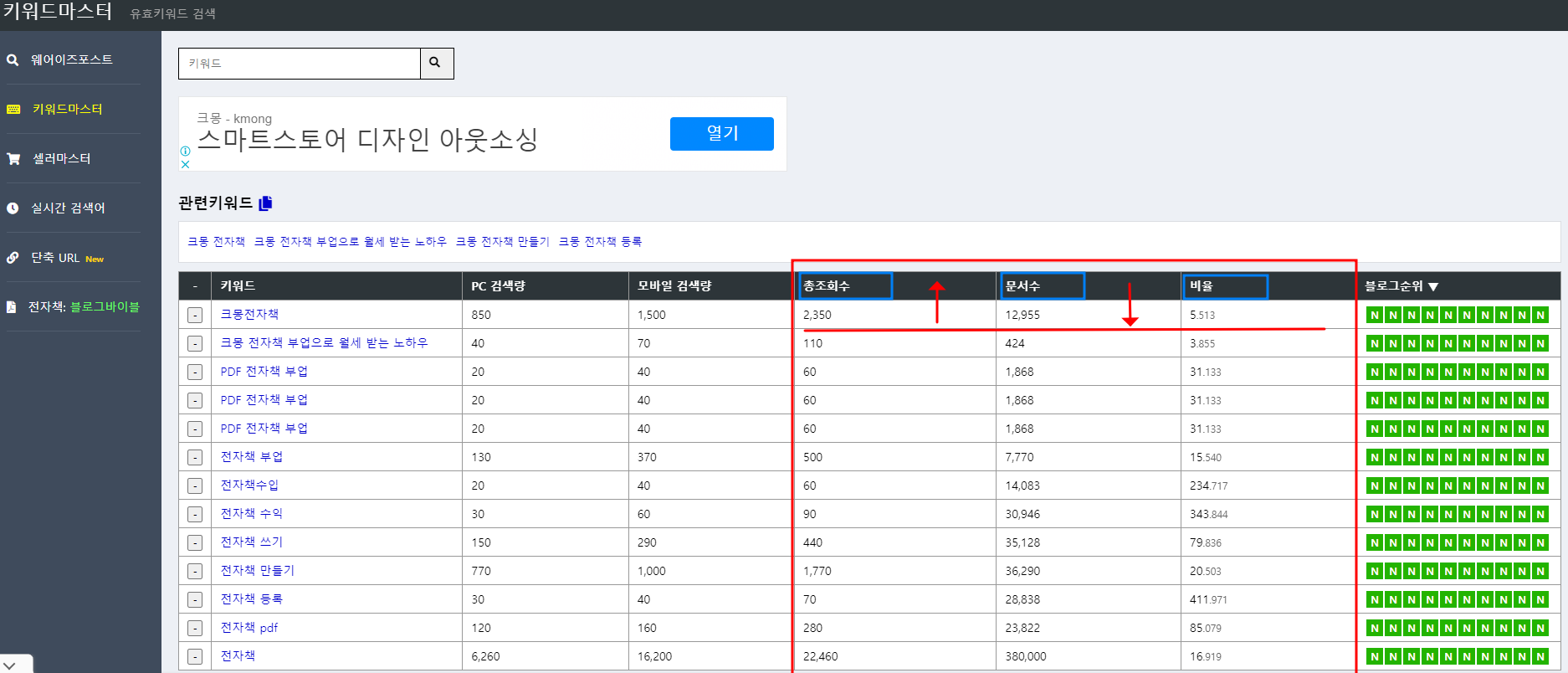Click the ad info icon
The image size is (1568, 673).
coord(186,152)
